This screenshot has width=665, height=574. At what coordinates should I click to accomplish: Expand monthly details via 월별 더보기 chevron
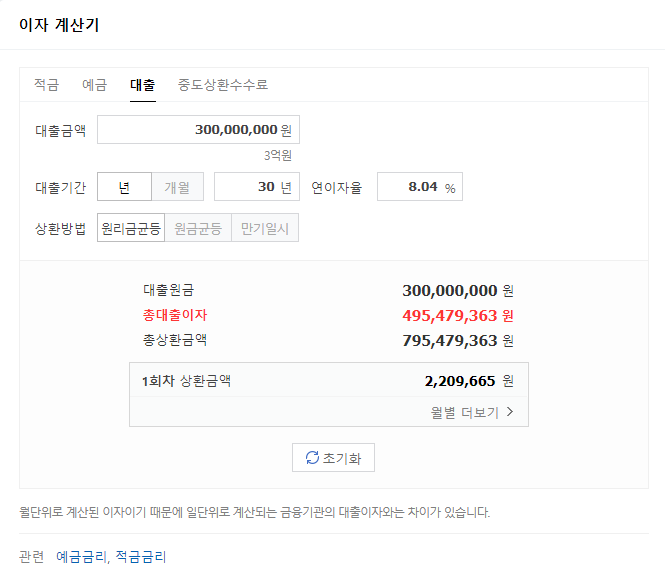(x=510, y=411)
